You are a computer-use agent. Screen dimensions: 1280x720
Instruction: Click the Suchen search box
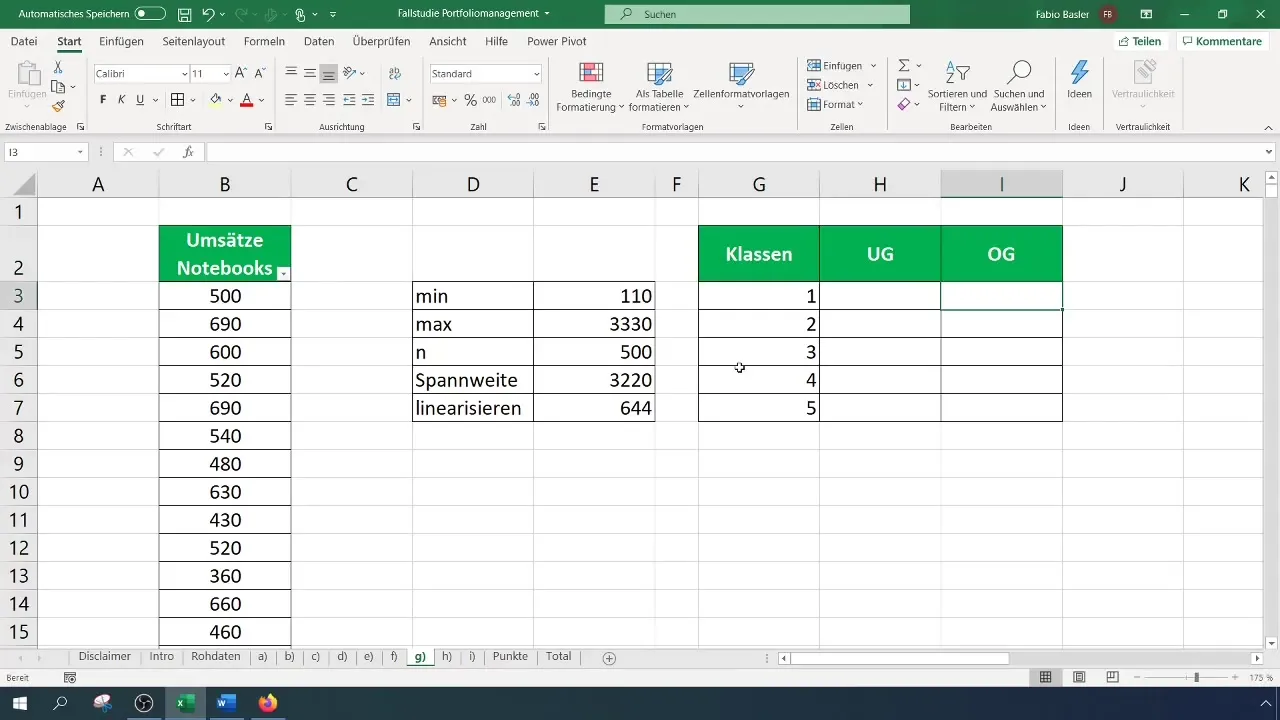click(x=757, y=14)
